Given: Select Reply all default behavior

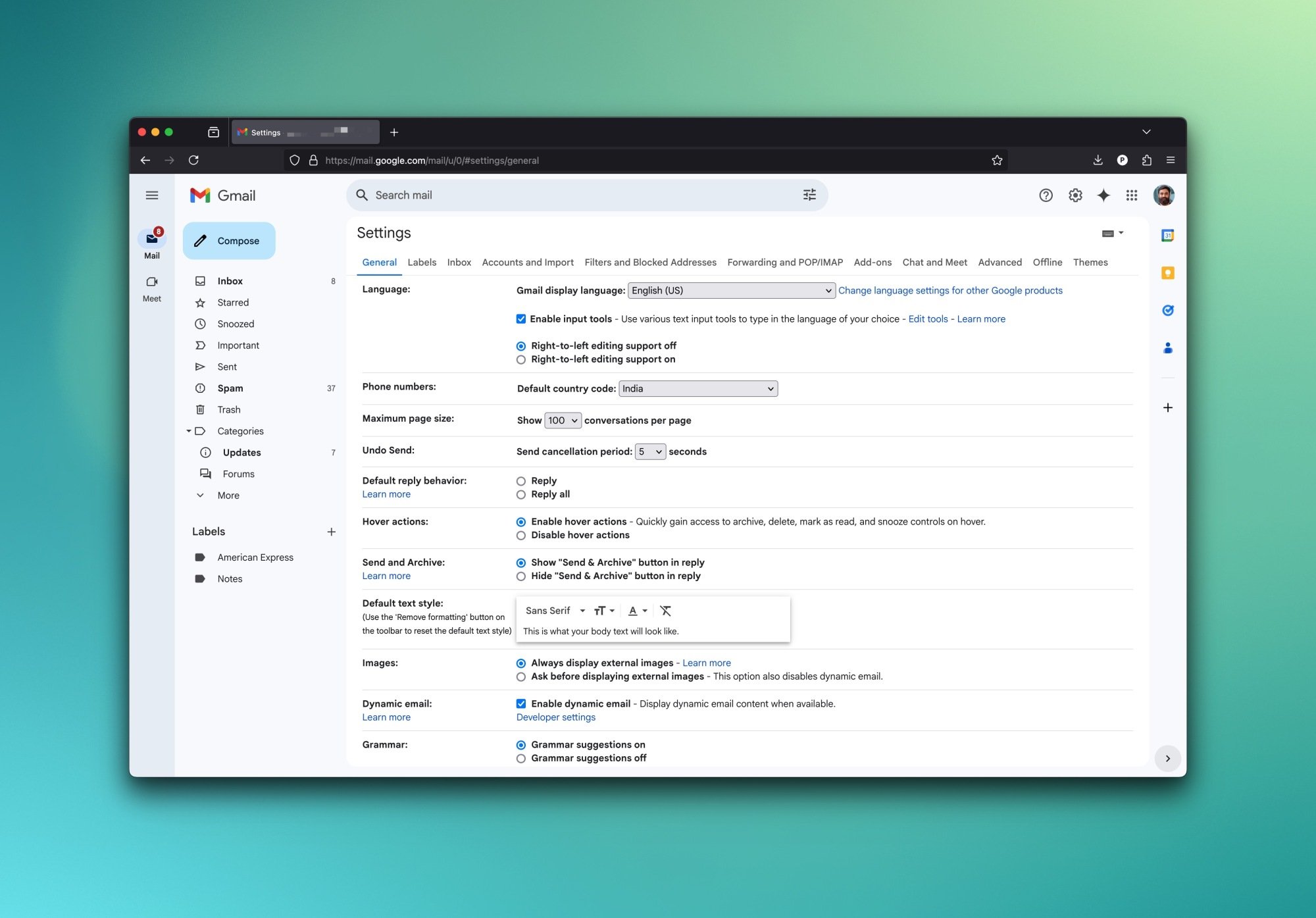Looking at the screenshot, I should [521, 495].
